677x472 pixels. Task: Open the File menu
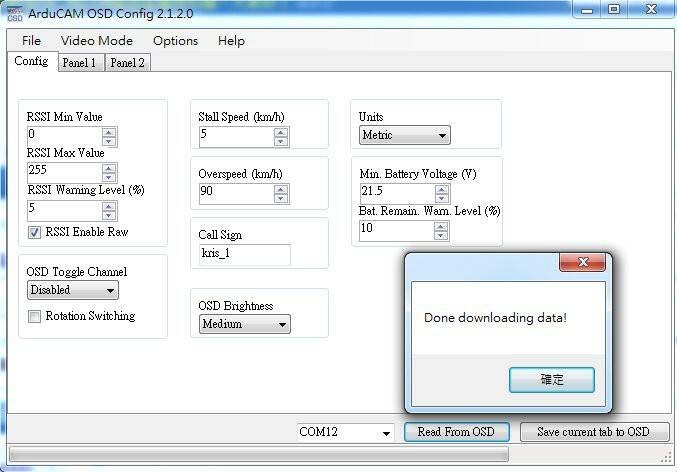(x=31, y=41)
